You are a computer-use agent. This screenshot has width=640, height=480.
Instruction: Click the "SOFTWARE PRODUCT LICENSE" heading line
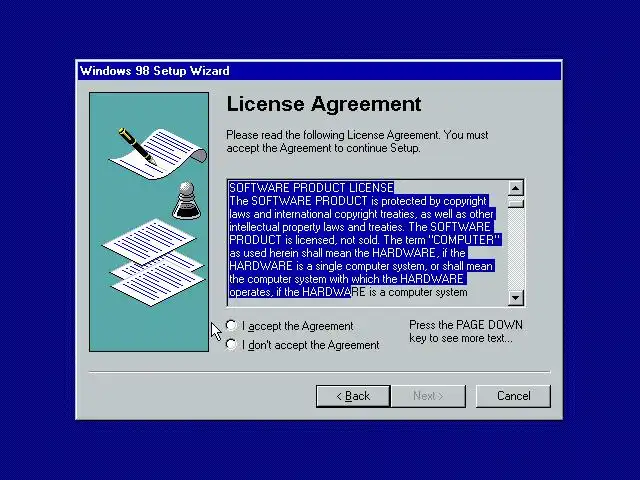point(311,188)
